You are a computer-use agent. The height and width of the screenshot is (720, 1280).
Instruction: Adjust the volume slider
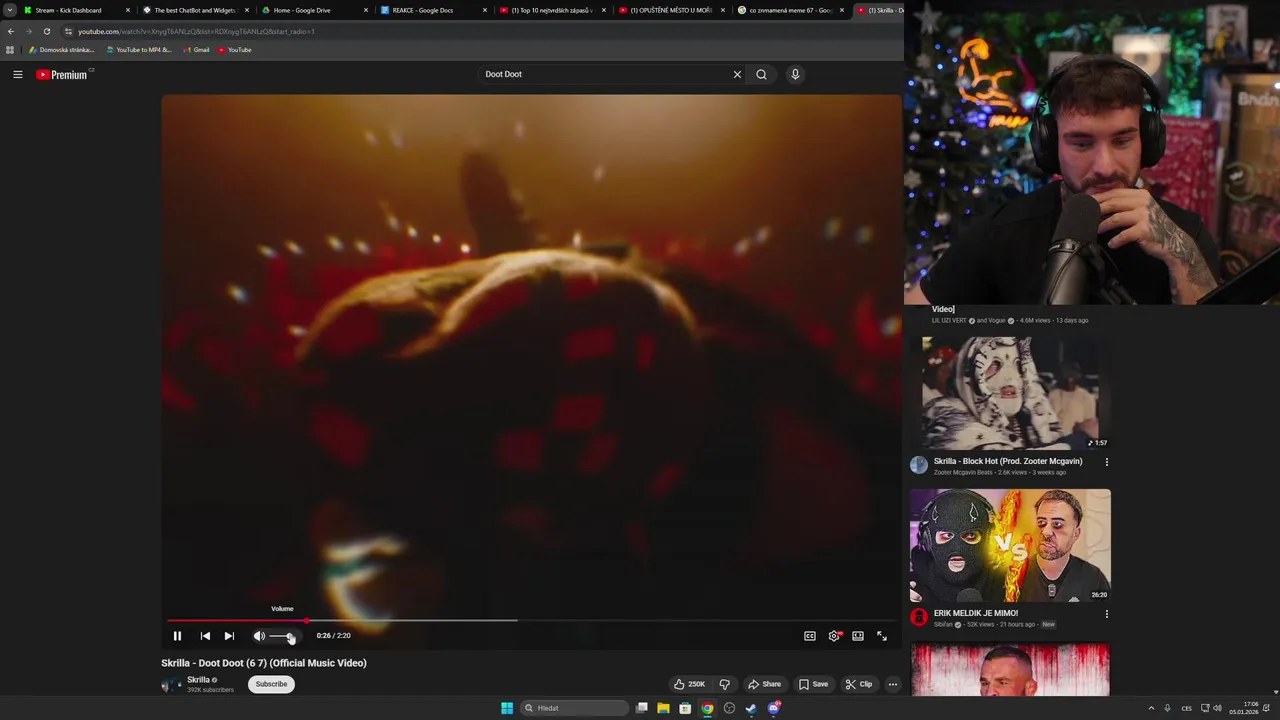283,636
